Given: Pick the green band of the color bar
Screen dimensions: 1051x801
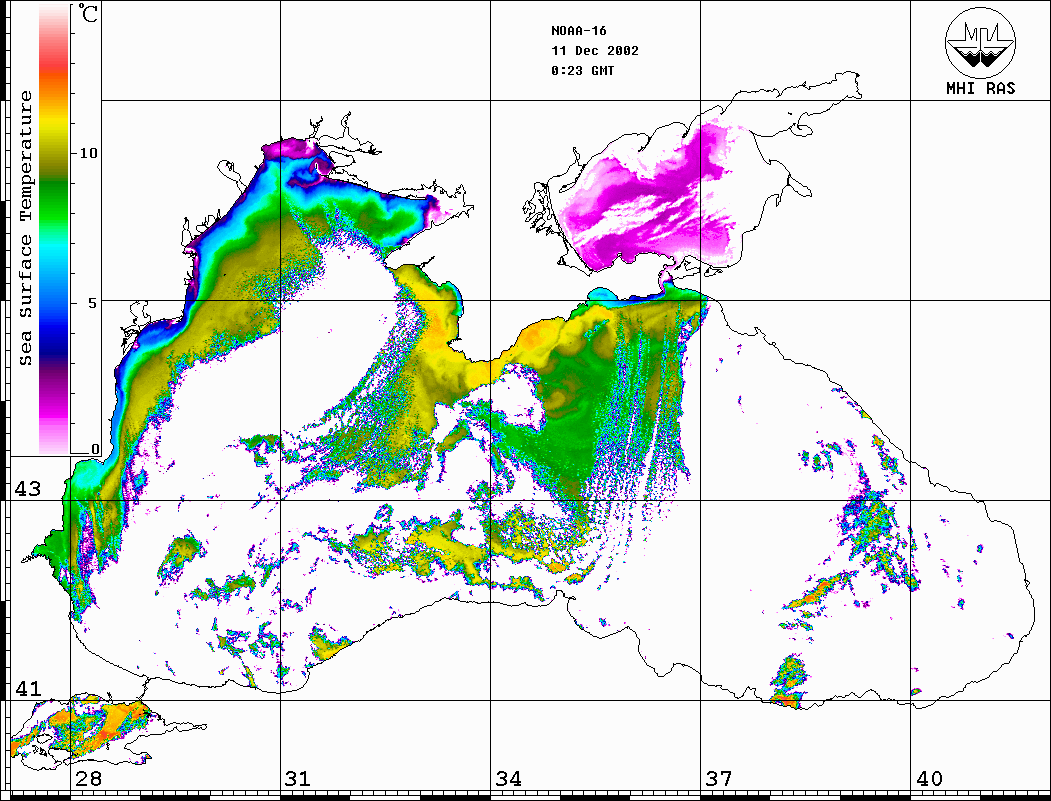Looking at the screenshot, I should pos(54,198).
